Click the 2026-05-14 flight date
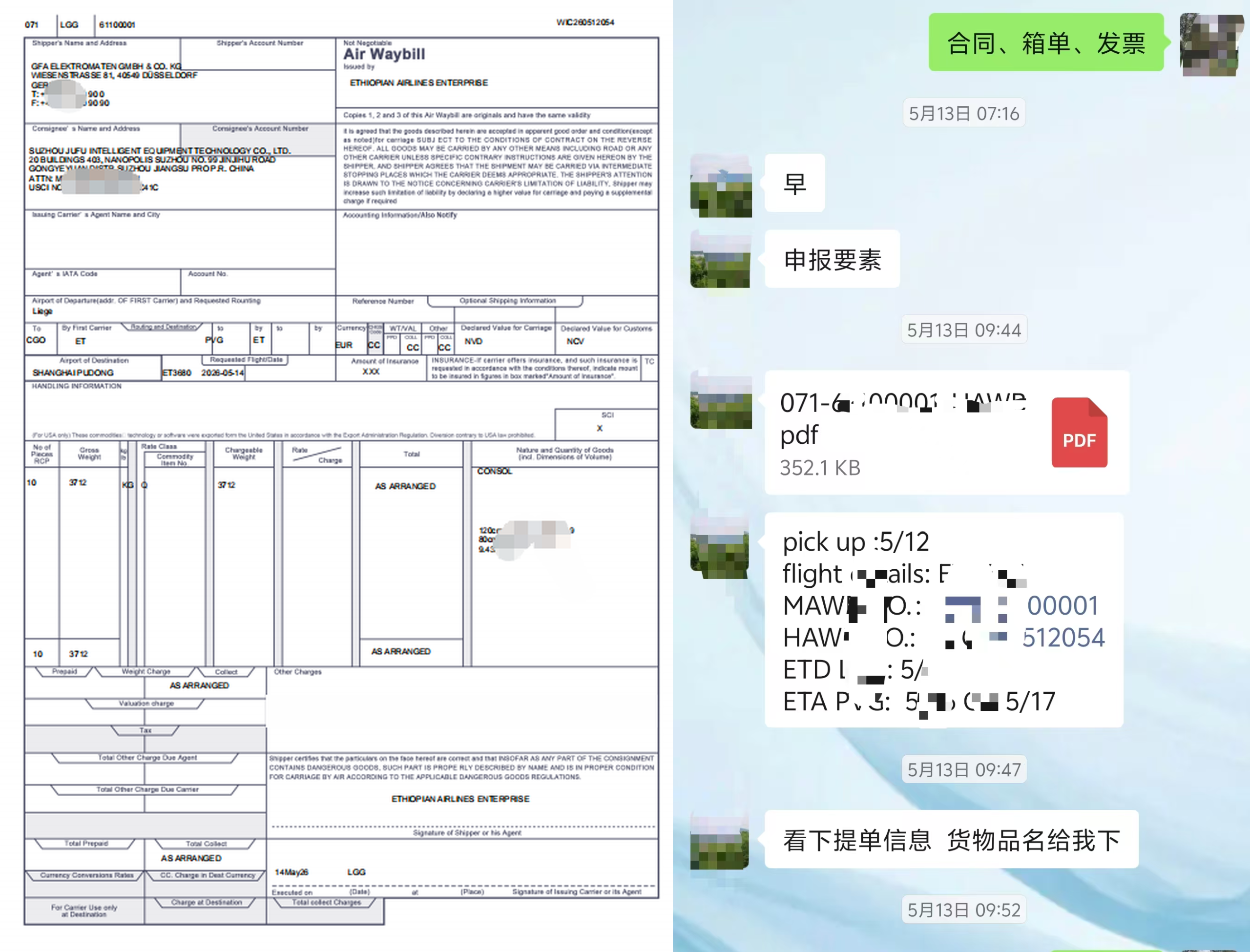The height and width of the screenshot is (952, 1250). pyautogui.click(x=223, y=373)
